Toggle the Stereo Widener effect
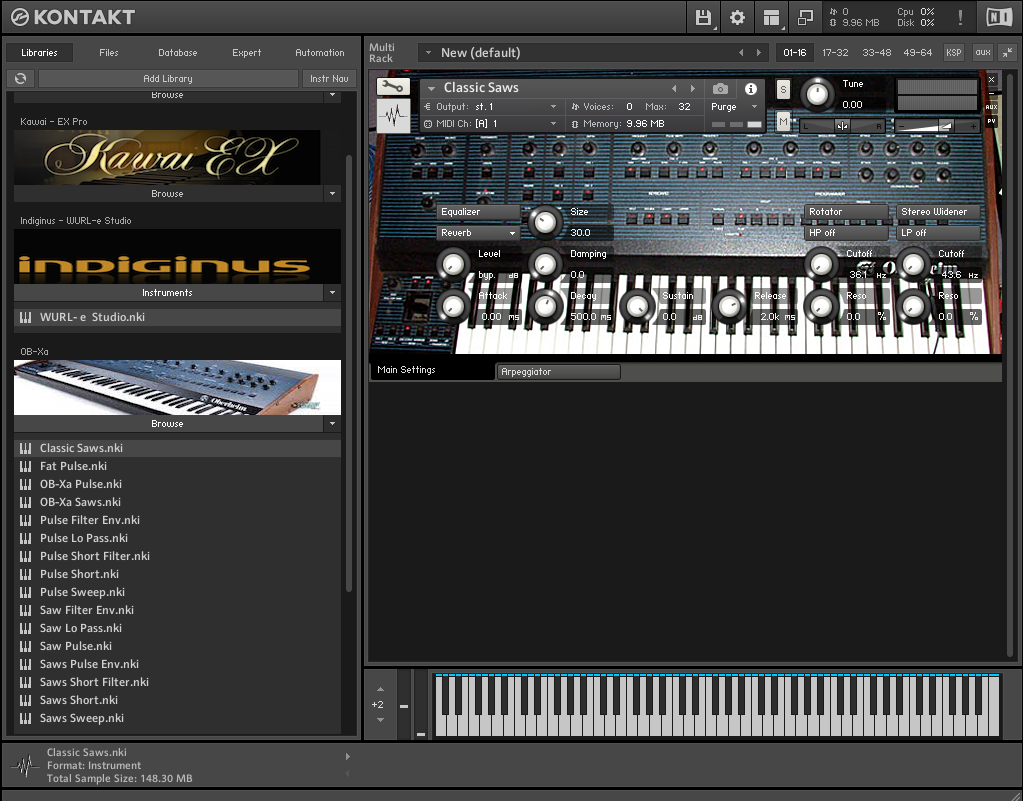 point(938,212)
